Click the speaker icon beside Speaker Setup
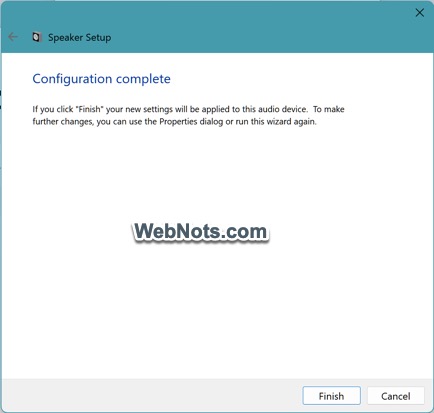The height and width of the screenshot is (413, 434). 37,37
